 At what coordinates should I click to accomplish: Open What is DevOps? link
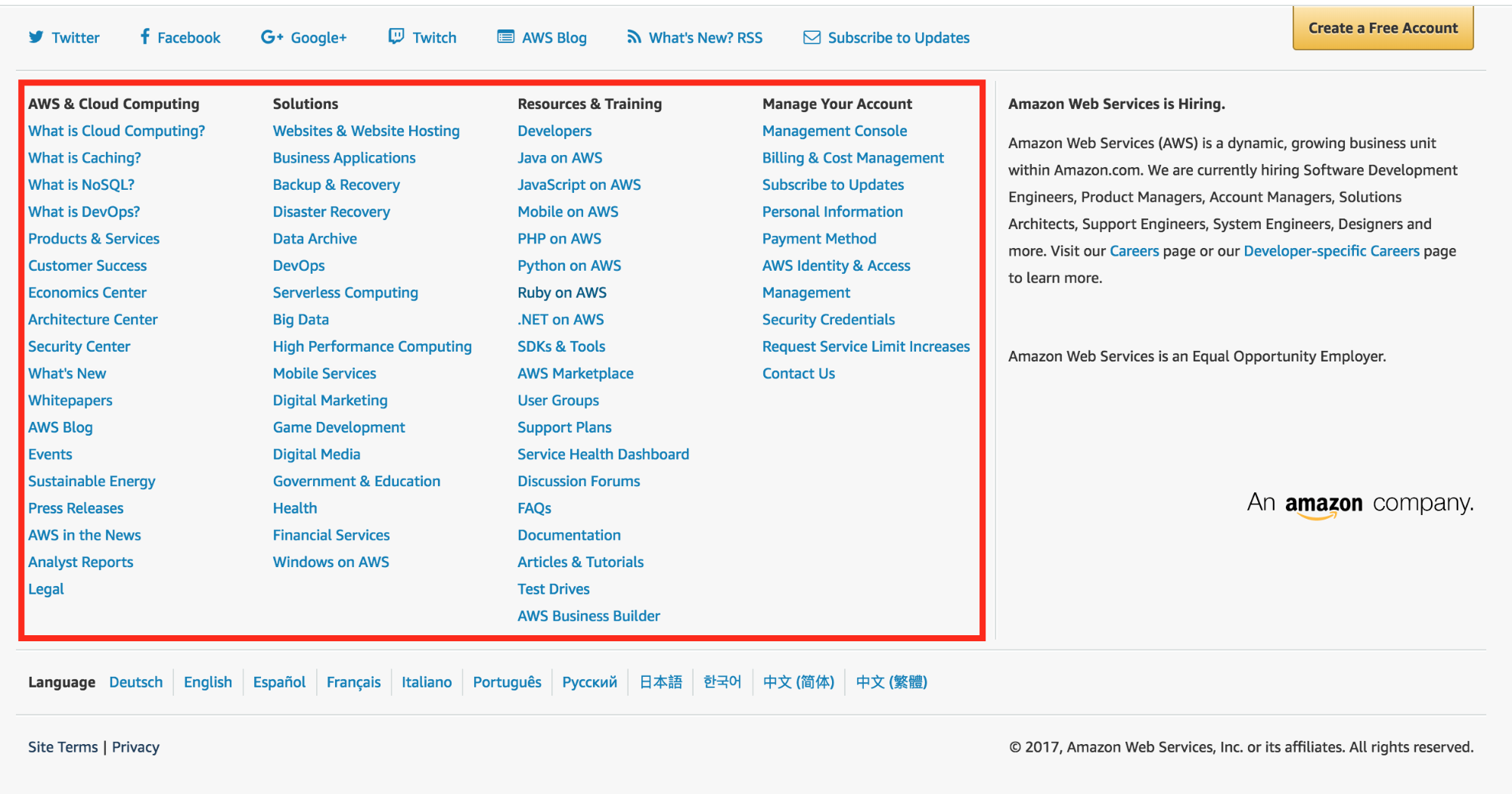click(84, 212)
